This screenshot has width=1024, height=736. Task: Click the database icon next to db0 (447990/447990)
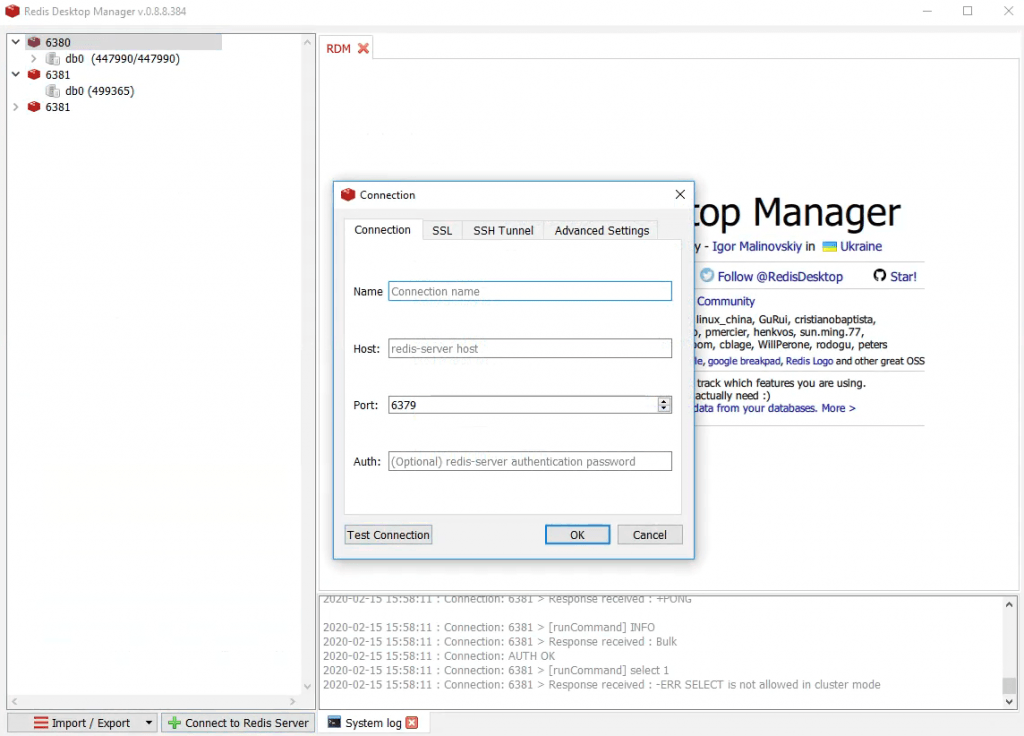(53, 59)
